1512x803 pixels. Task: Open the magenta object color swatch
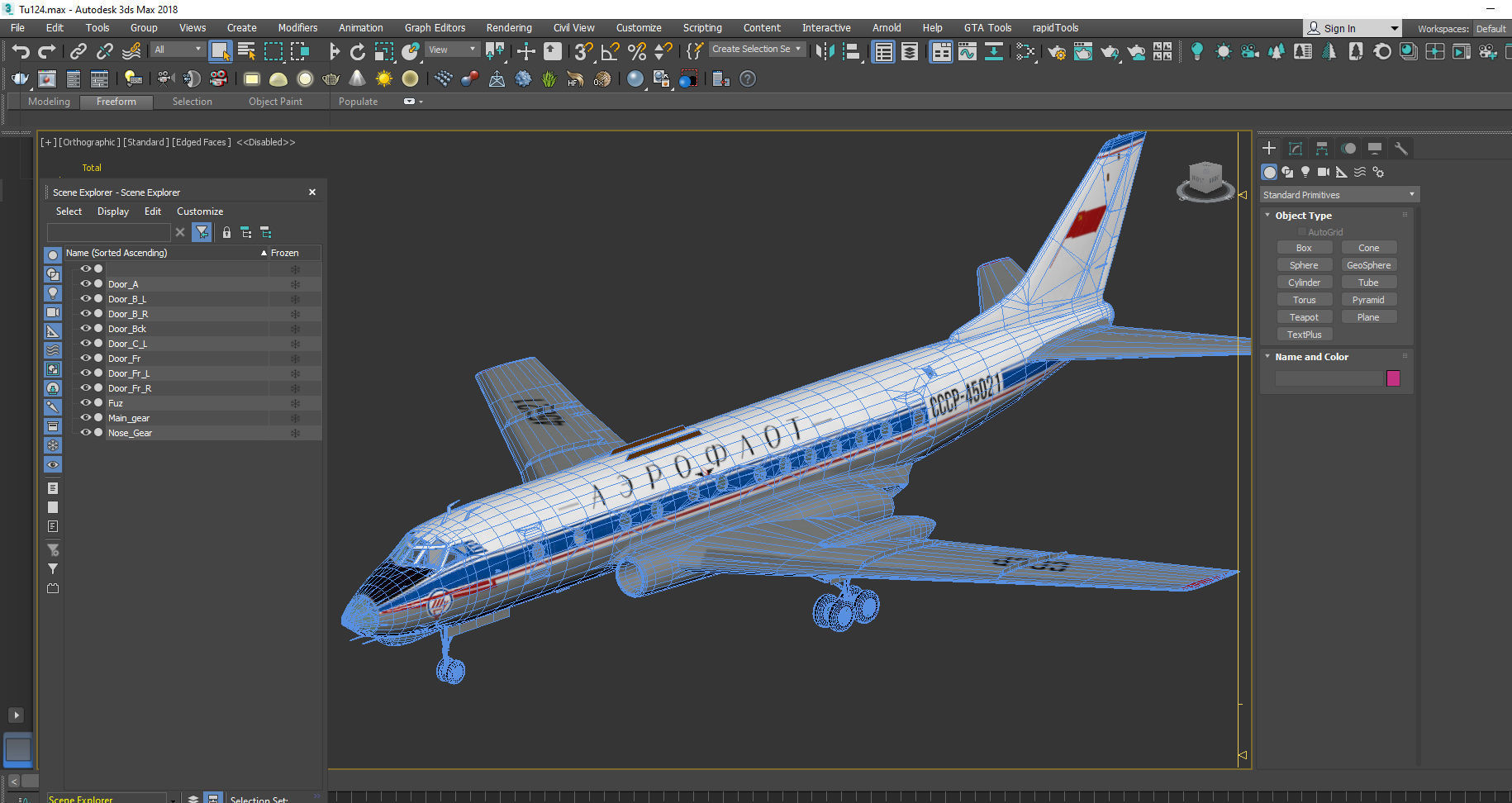pos(1393,378)
